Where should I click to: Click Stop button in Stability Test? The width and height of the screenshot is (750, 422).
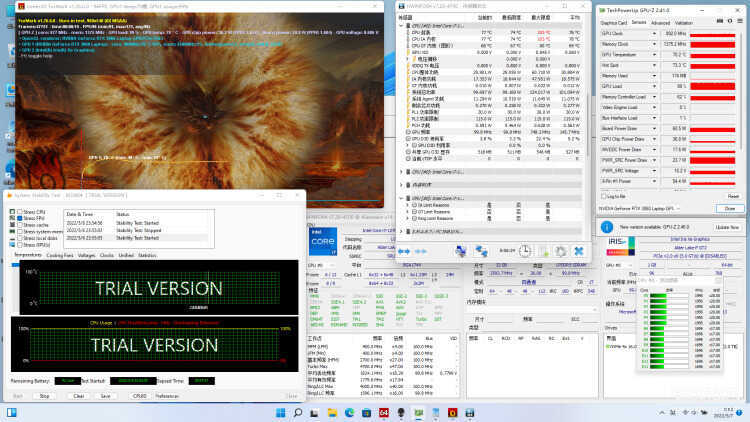pos(44,396)
